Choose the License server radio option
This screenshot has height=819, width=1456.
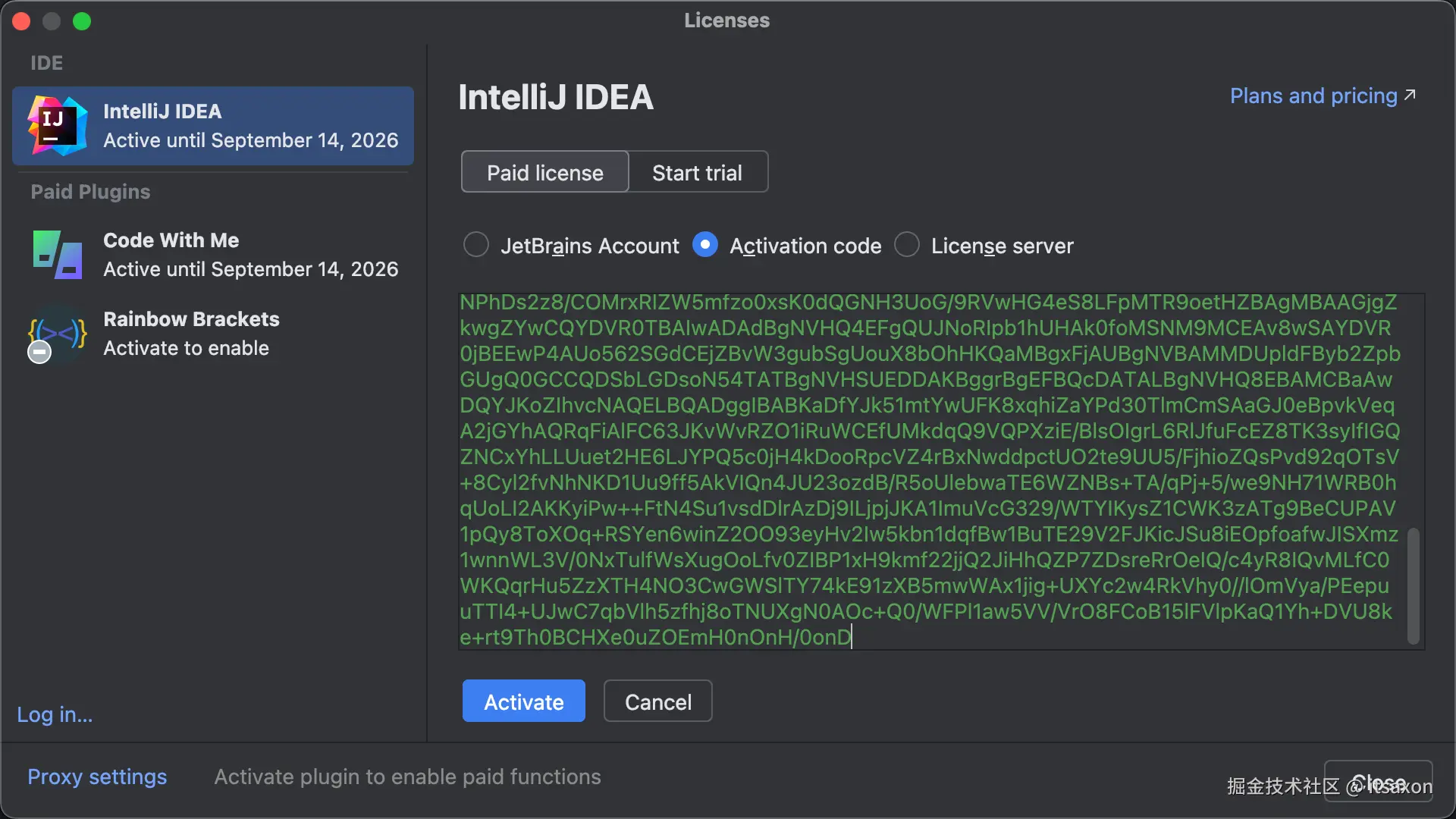tap(907, 245)
